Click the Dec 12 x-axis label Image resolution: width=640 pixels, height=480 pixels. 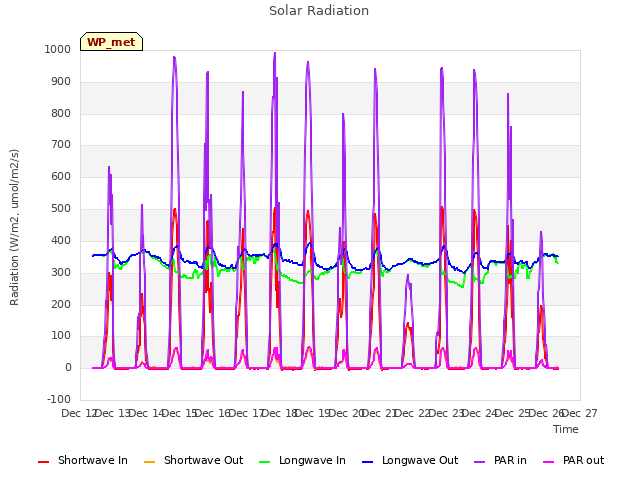click(78, 413)
